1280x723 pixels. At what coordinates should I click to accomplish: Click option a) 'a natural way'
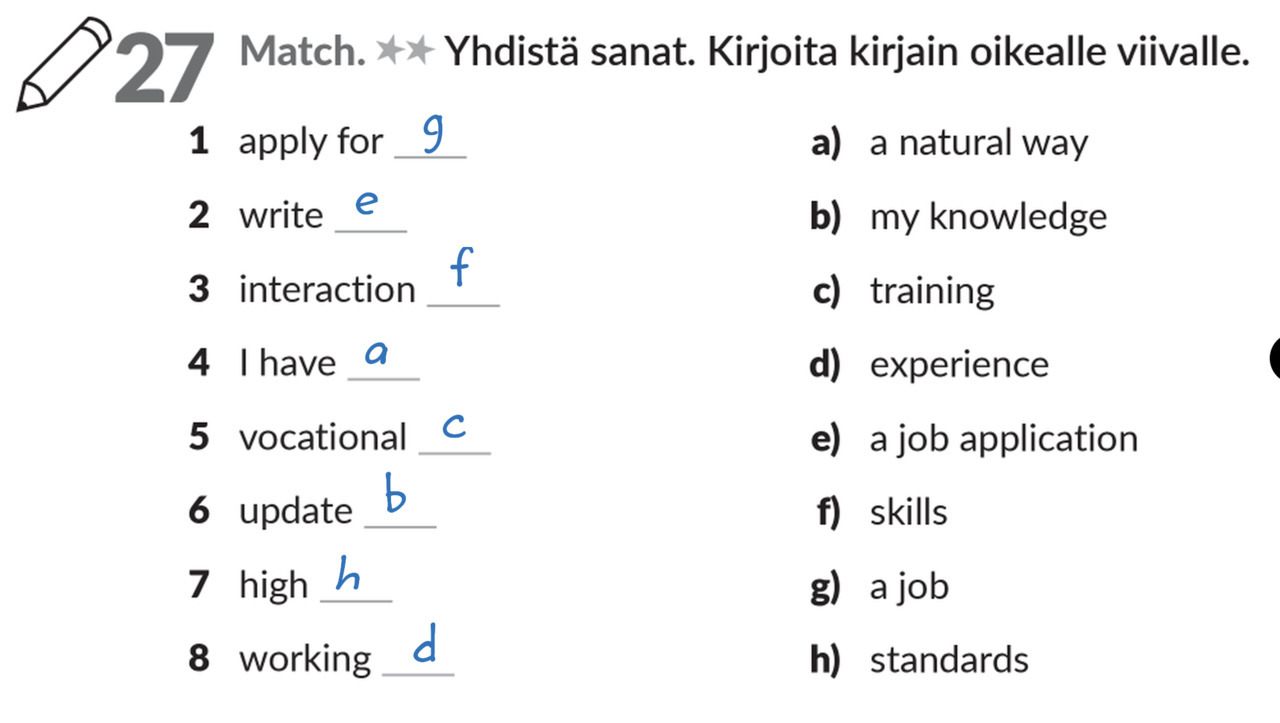pos(977,143)
